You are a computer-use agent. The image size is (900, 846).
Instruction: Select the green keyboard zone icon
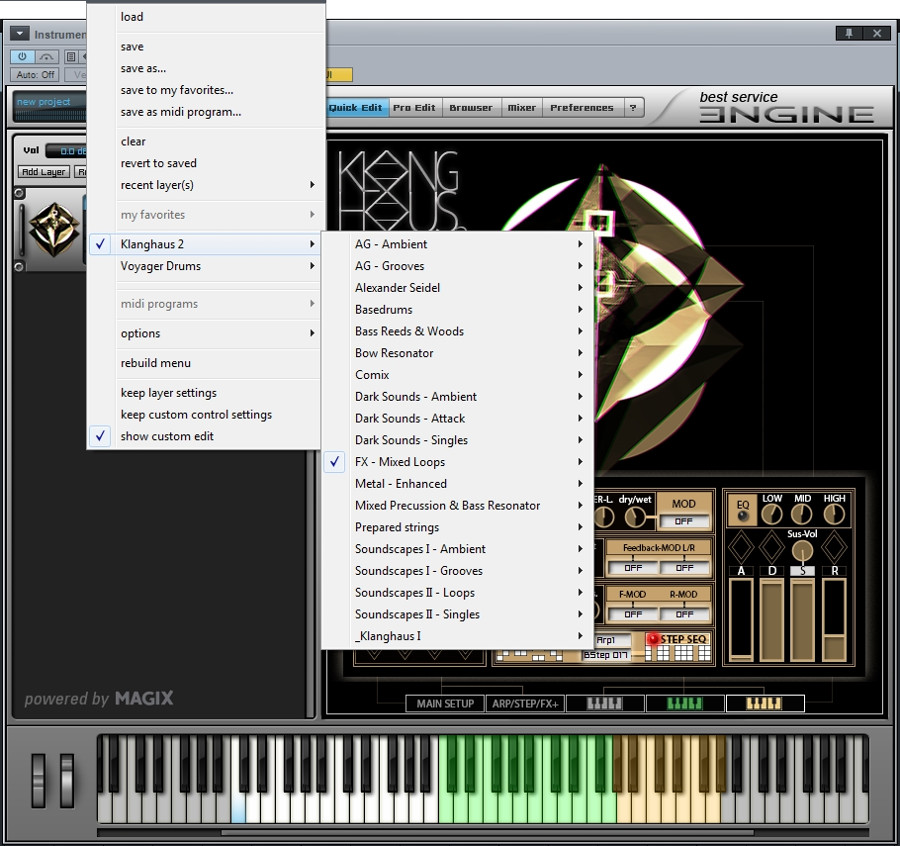pyautogui.click(x=685, y=703)
